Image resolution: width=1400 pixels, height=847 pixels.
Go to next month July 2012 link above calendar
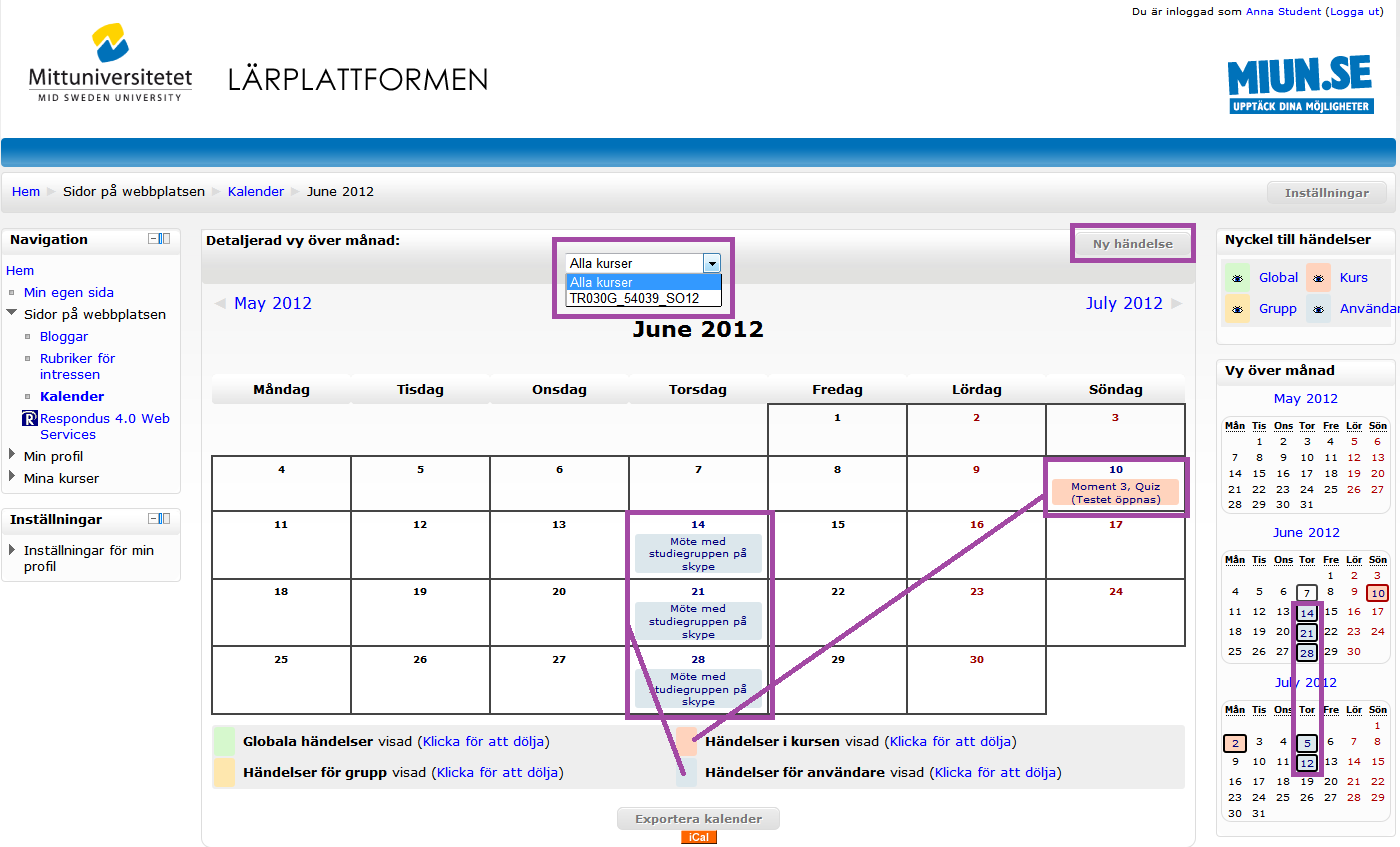(1124, 303)
